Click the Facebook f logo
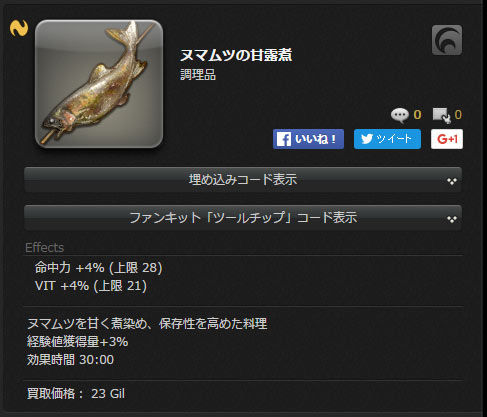This screenshot has width=487, height=417. click(x=284, y=139)
